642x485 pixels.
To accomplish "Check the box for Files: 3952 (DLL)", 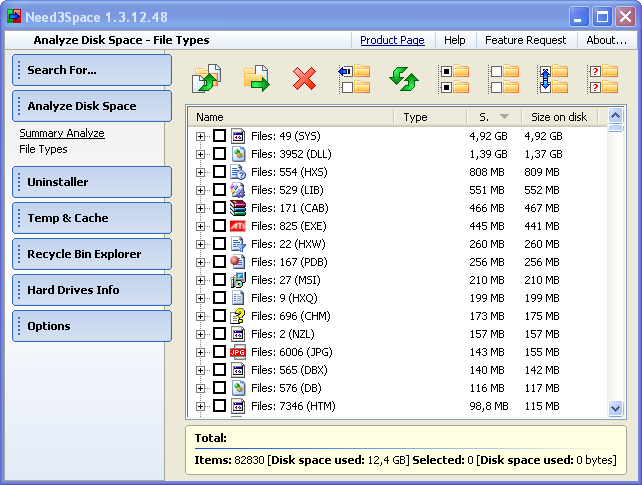I will (x=219, y=153).
